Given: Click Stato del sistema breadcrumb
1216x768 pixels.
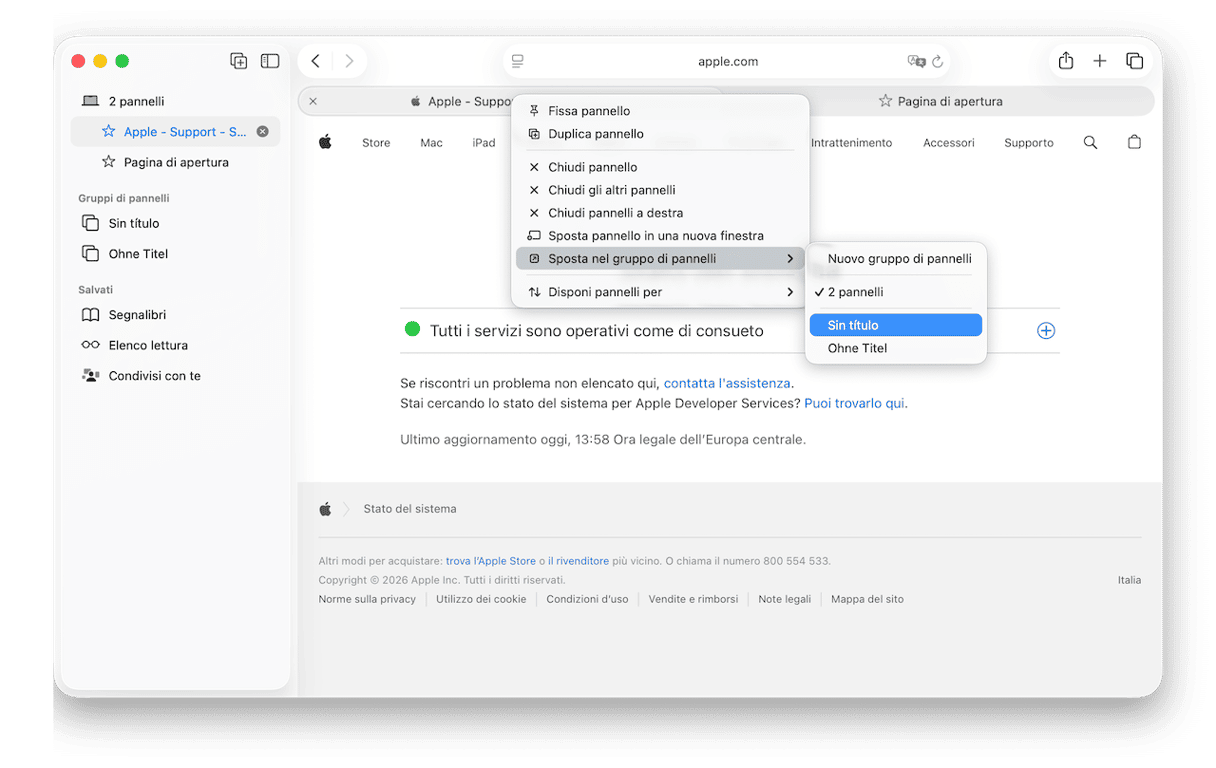Looking at the screenshot, I should pos(410,509).
